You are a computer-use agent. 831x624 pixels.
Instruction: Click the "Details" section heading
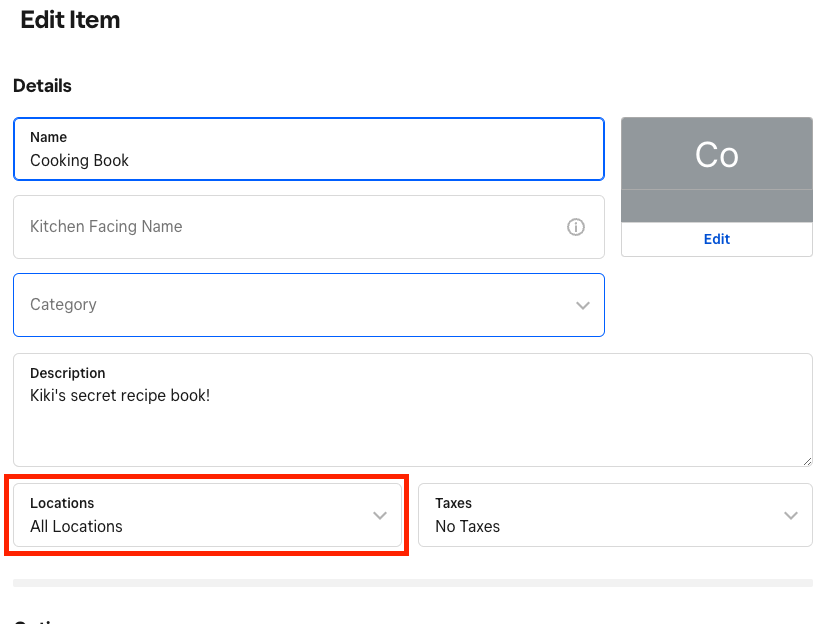(x=42, y=86)
